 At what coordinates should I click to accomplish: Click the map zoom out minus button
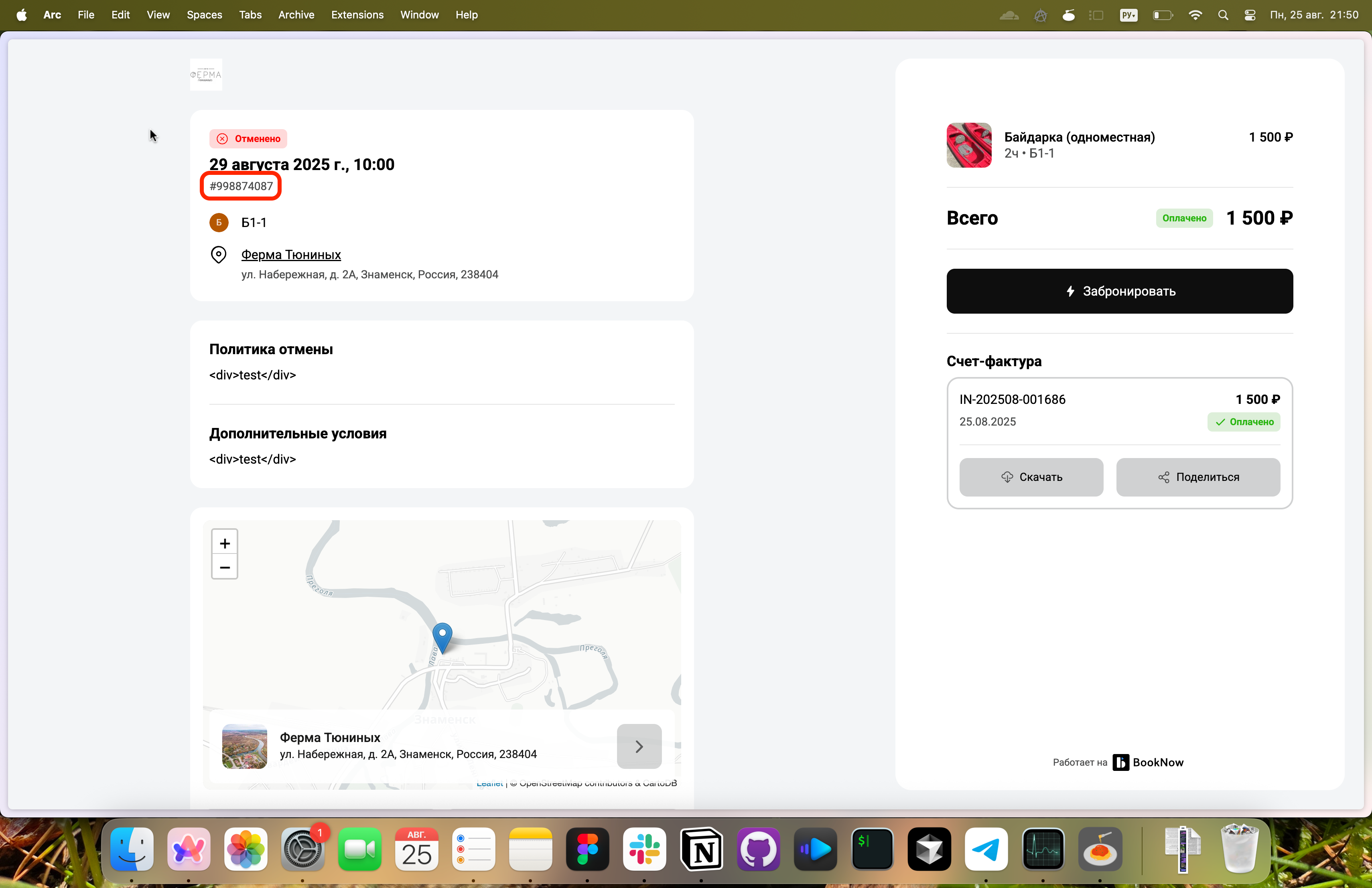(x=225, y=568)
